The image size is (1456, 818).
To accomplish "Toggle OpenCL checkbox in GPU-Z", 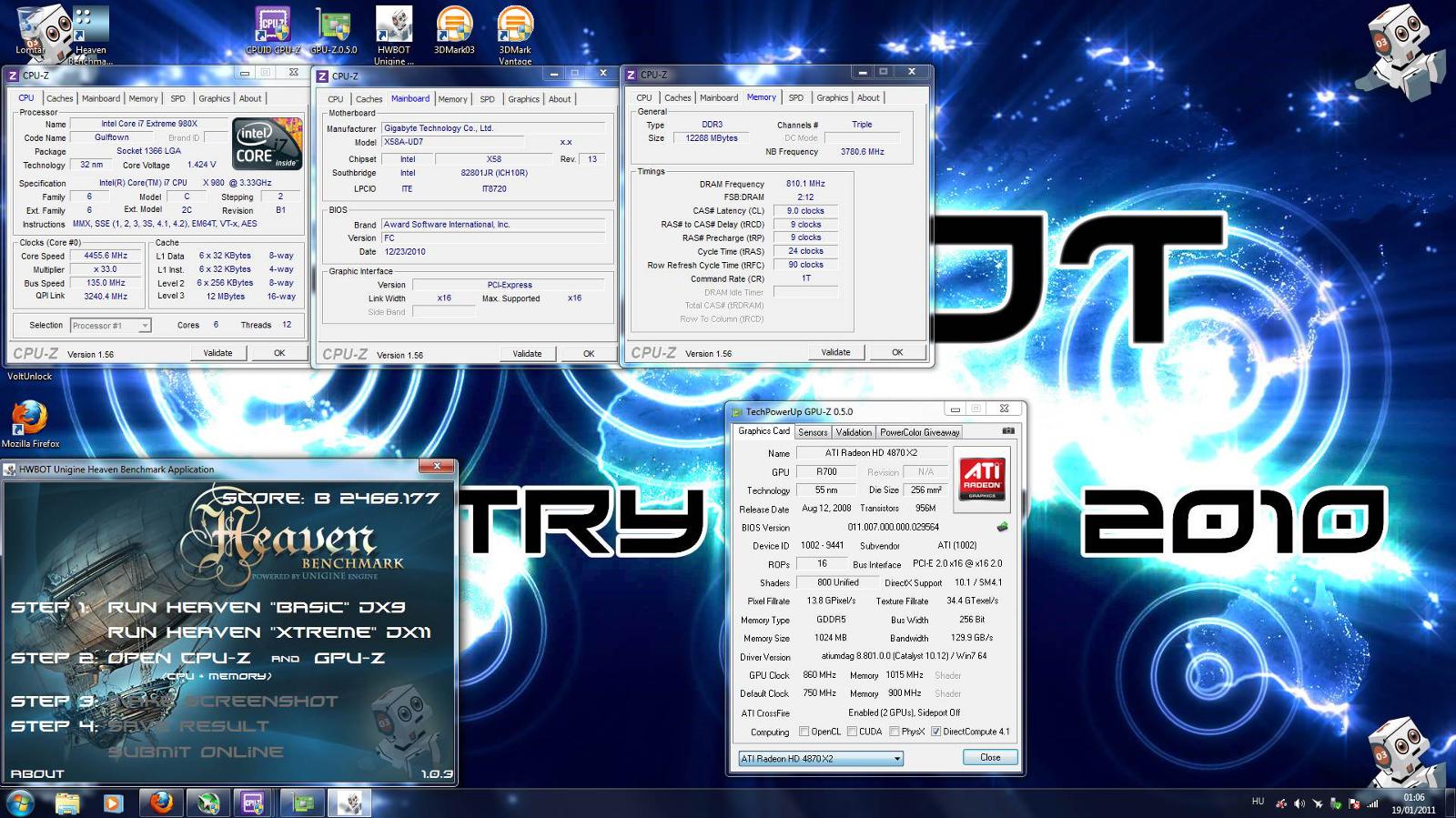I will [x=804, y=732].
